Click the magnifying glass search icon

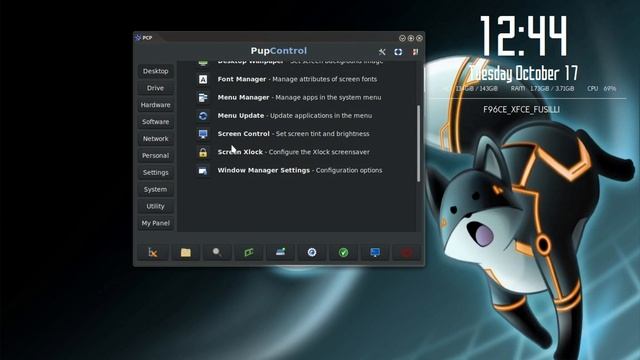pos(217,253)
